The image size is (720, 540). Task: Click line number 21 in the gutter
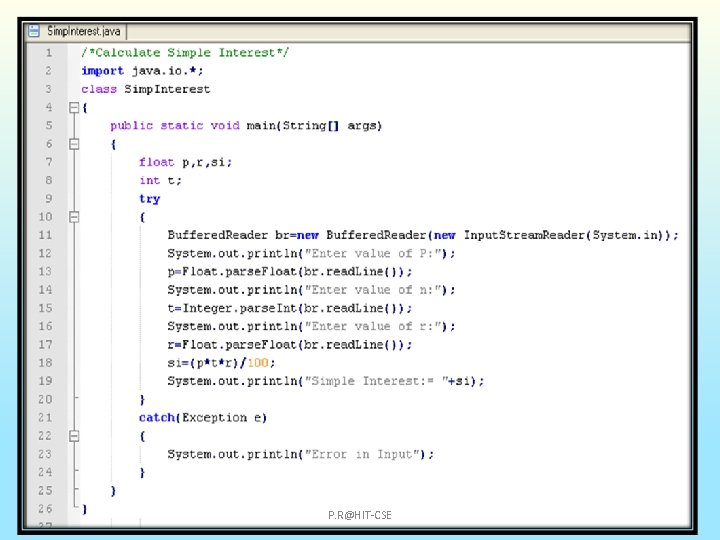(x=45, y=418)
